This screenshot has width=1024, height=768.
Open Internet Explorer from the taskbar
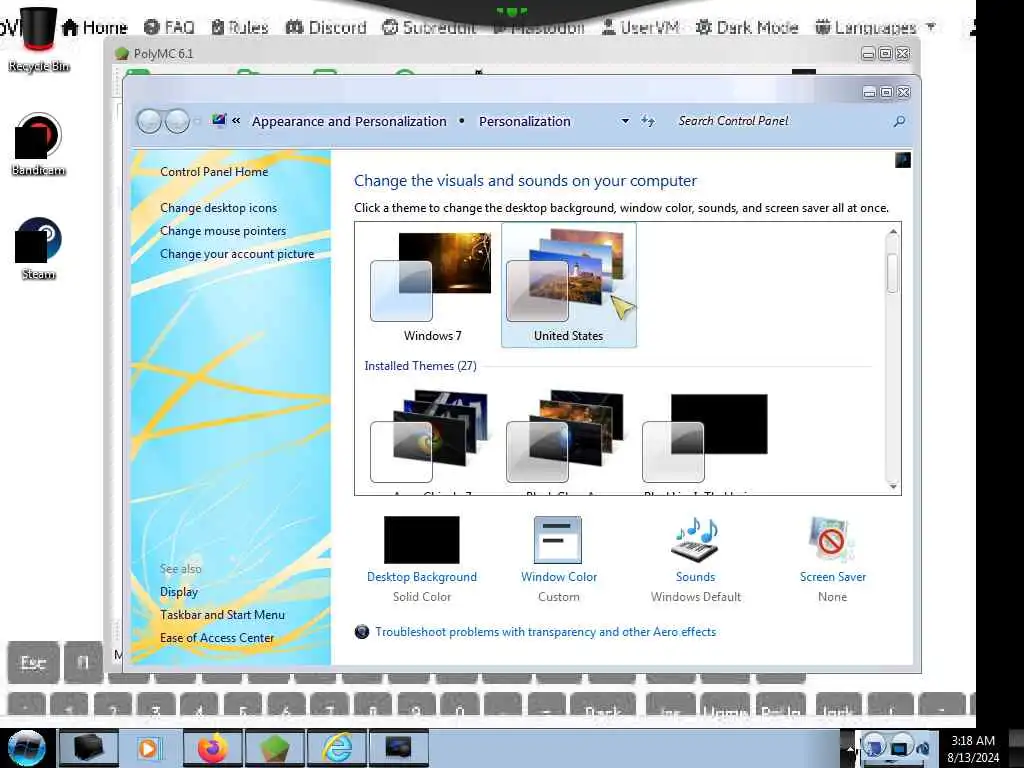[337, 748]
